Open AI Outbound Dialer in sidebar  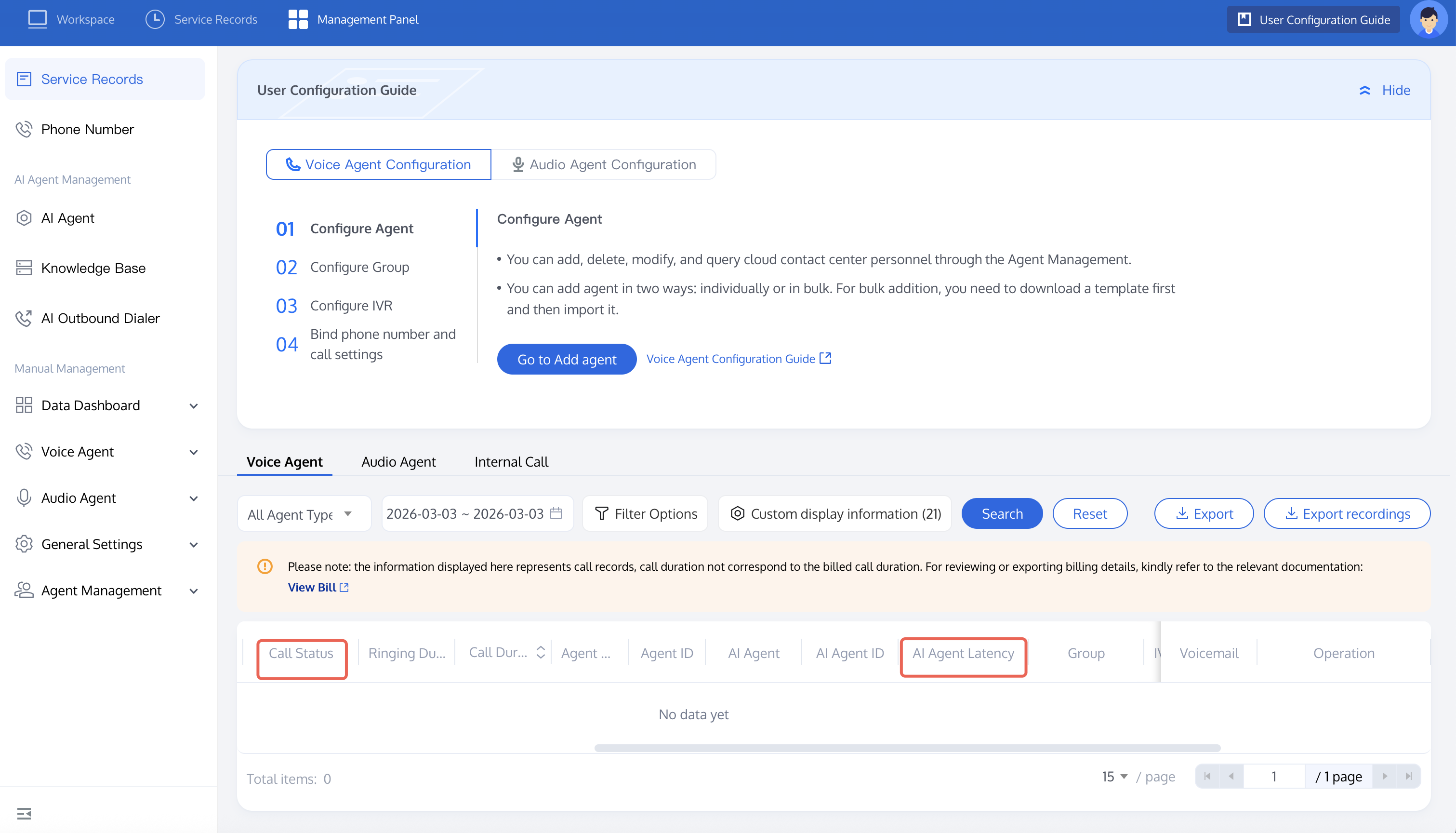[100, 318]
